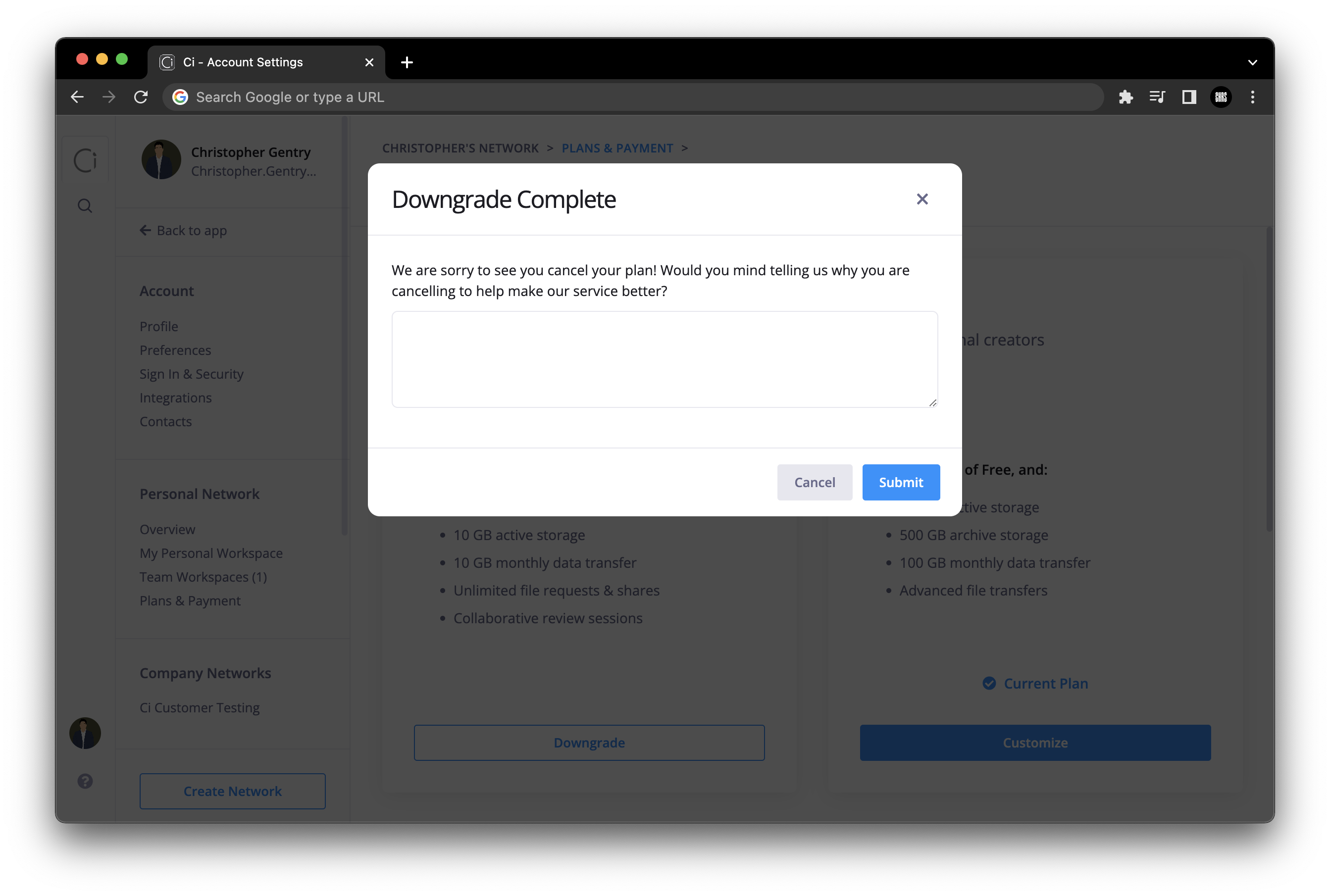Click the text area resize handle
The image size is (1330, 896).
(932, 402)
